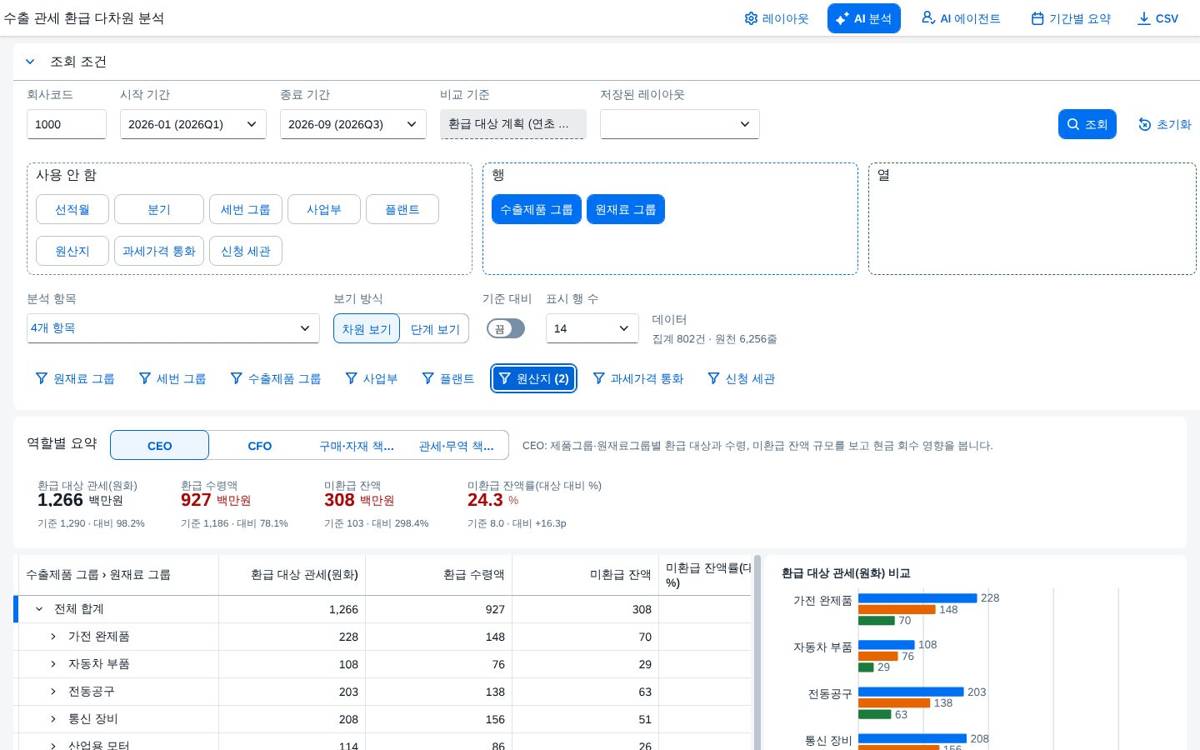Click the 환급 대상 관세 KPI value 1,266
This screenshot has width=1200, height=750.
point(60,500)
